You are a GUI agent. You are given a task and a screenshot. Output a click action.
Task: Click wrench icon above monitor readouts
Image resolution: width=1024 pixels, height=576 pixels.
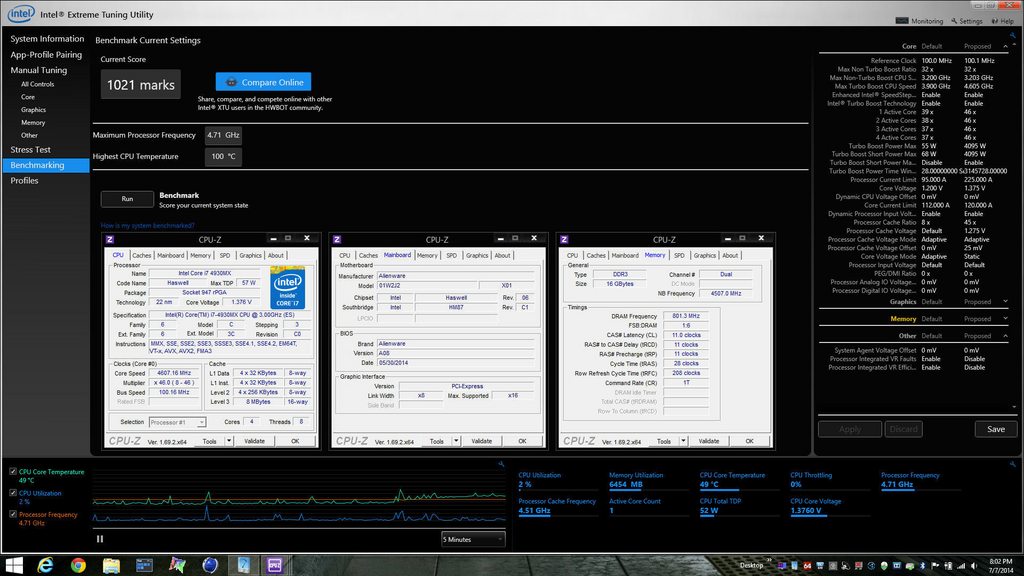click(x=1012, y=464)
